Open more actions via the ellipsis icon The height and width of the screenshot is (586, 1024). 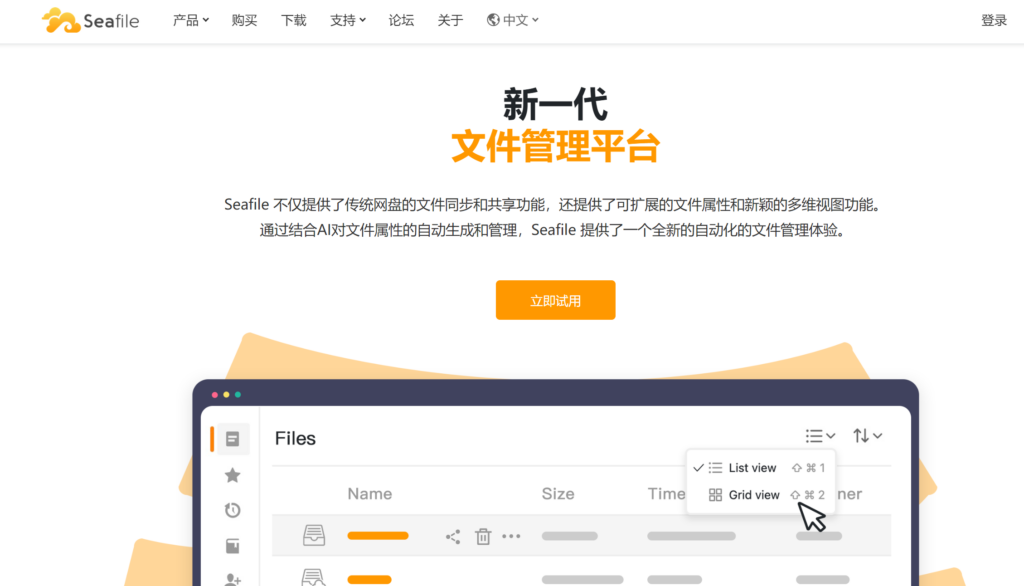[511, 536]
